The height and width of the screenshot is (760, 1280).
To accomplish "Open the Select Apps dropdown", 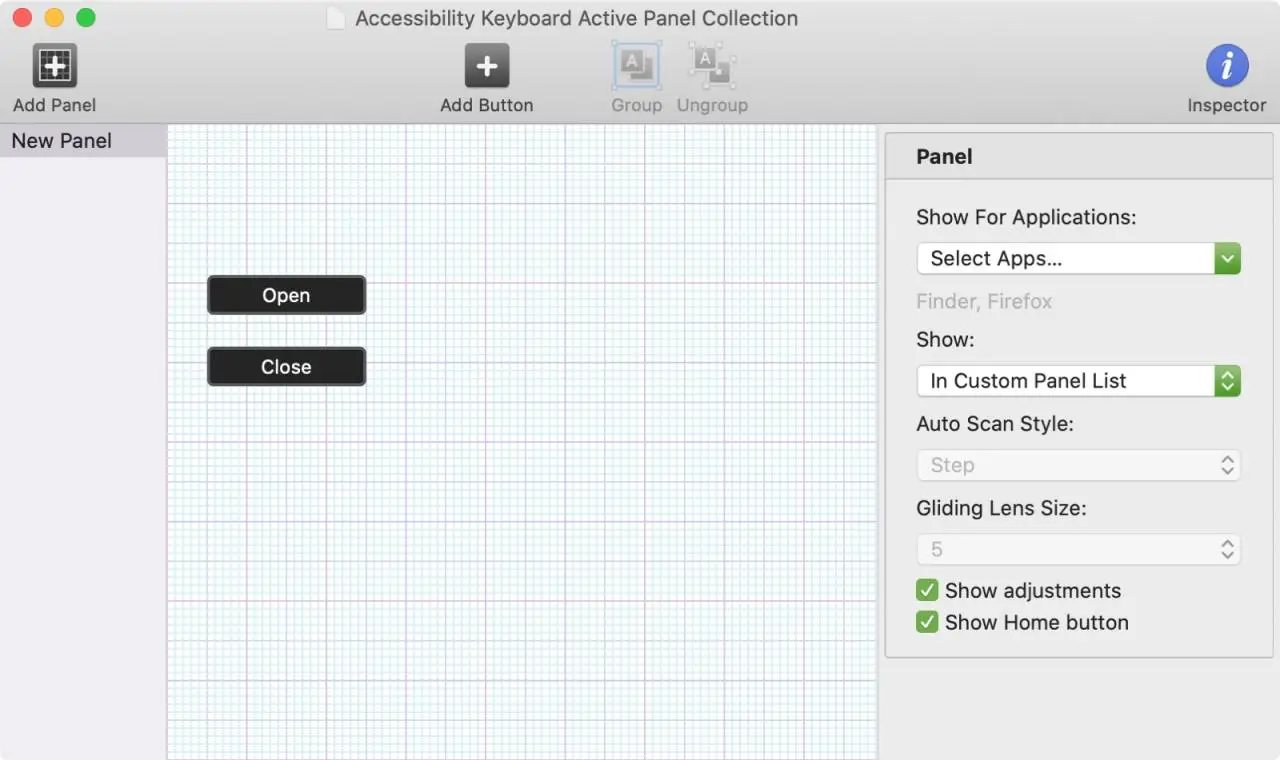I will pos(1078,258).
